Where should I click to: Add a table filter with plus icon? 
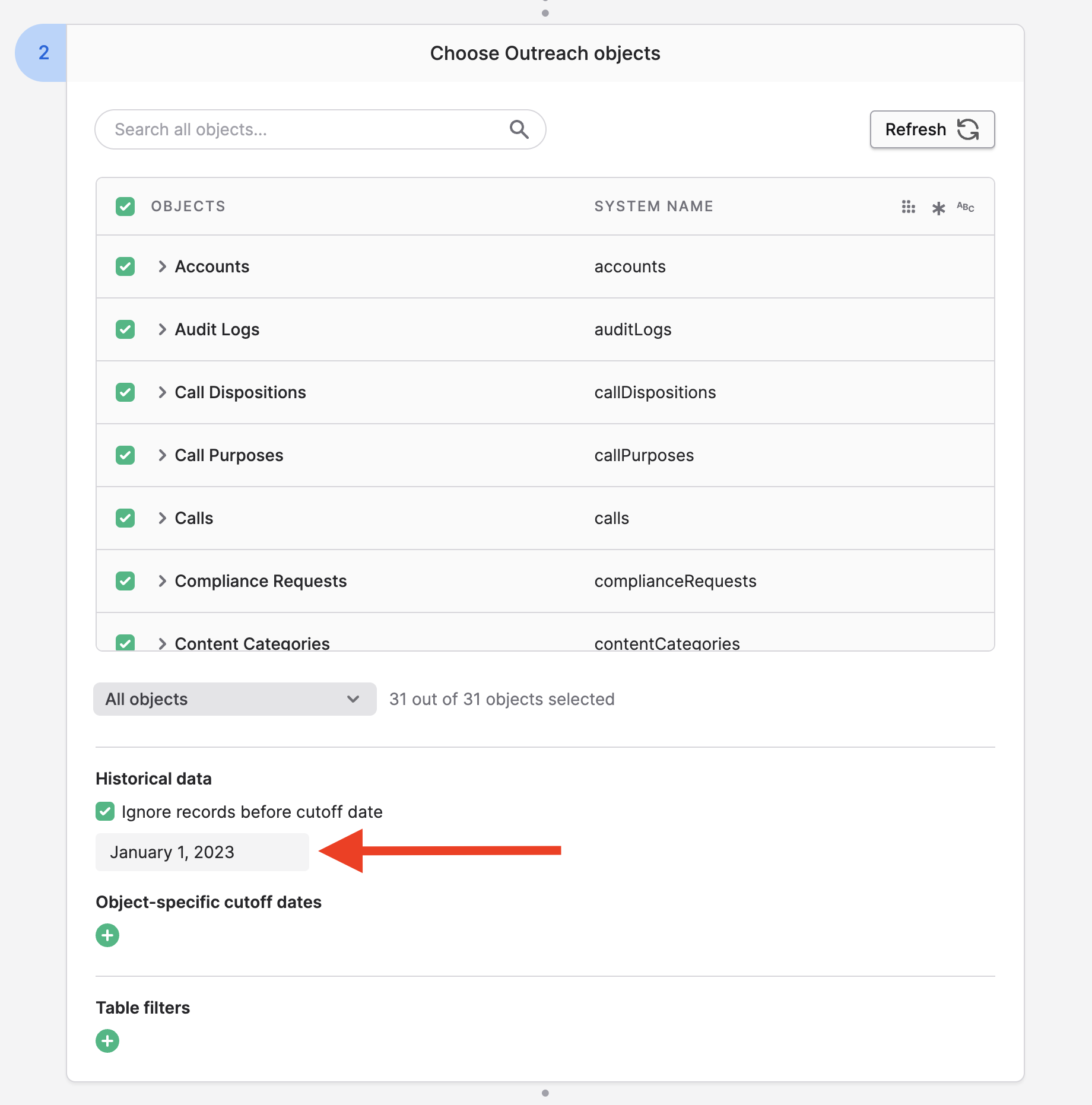(x=107, y=1041)
